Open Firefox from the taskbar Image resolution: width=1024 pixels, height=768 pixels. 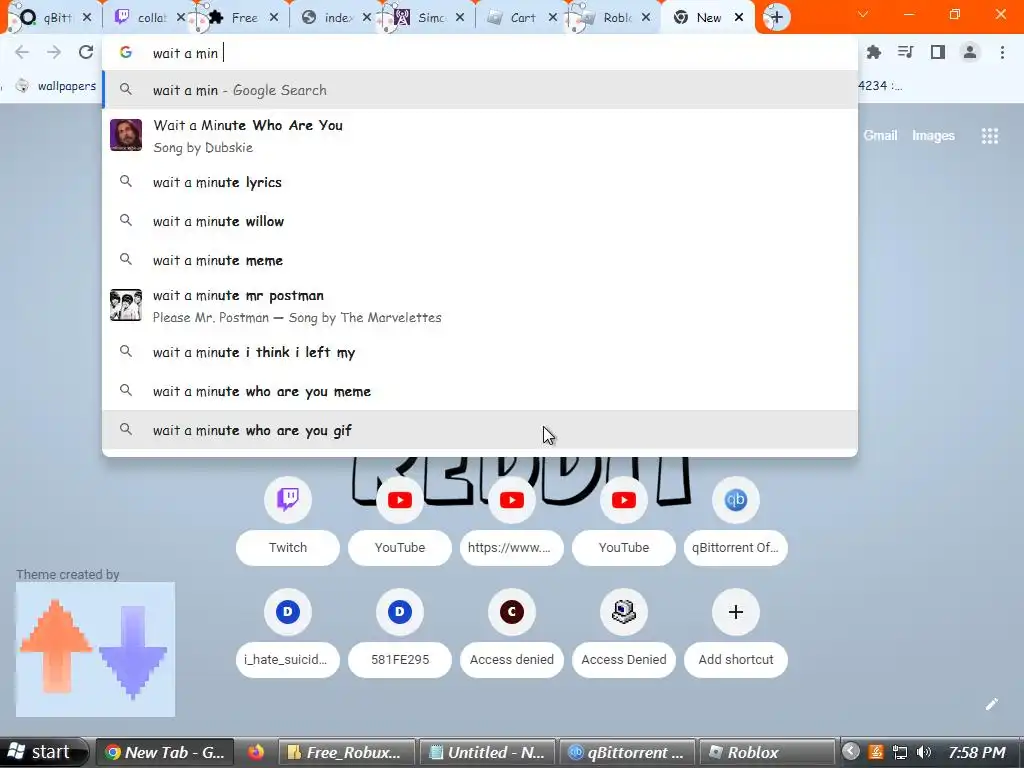pos(256,752)
